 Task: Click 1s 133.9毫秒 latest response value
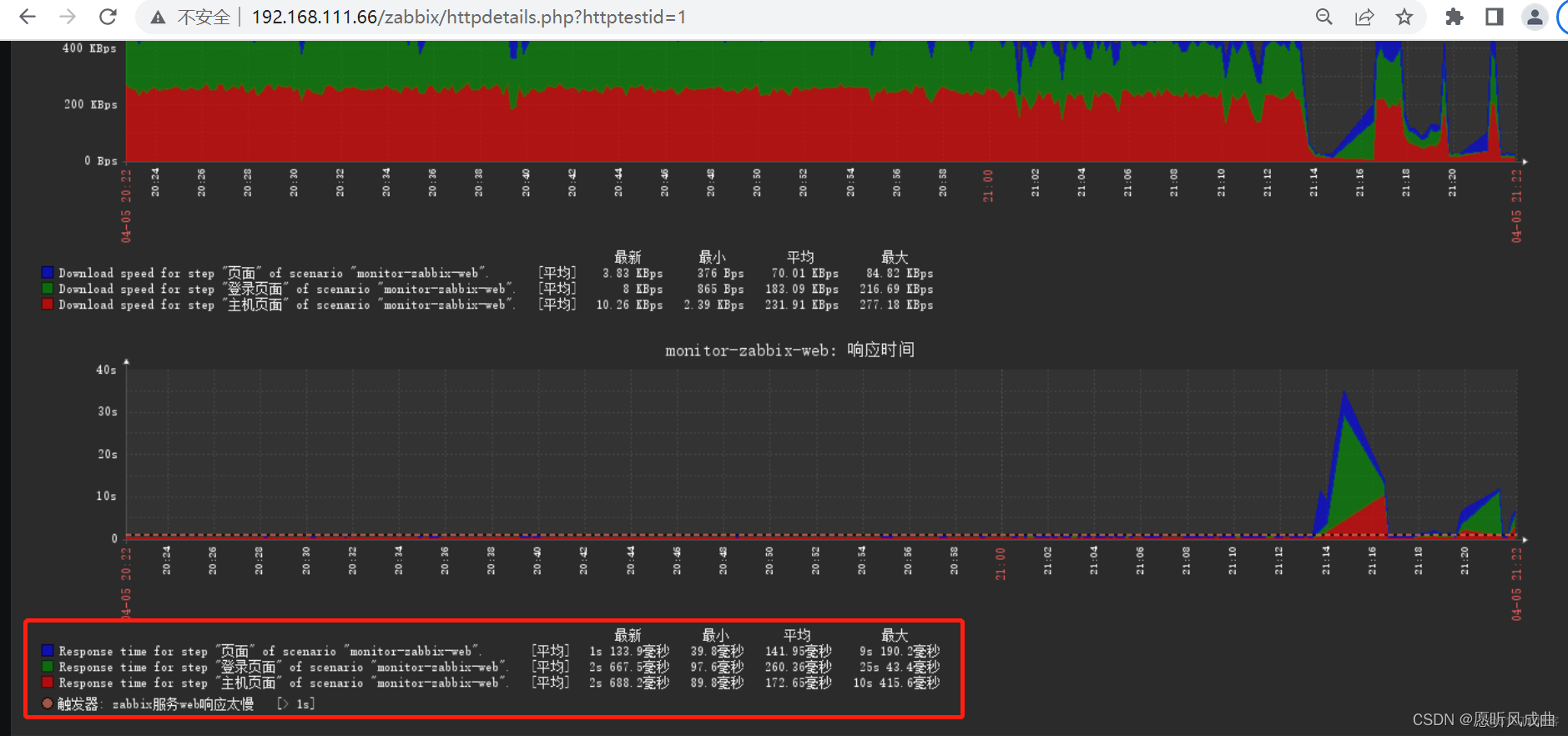point(629,651)
